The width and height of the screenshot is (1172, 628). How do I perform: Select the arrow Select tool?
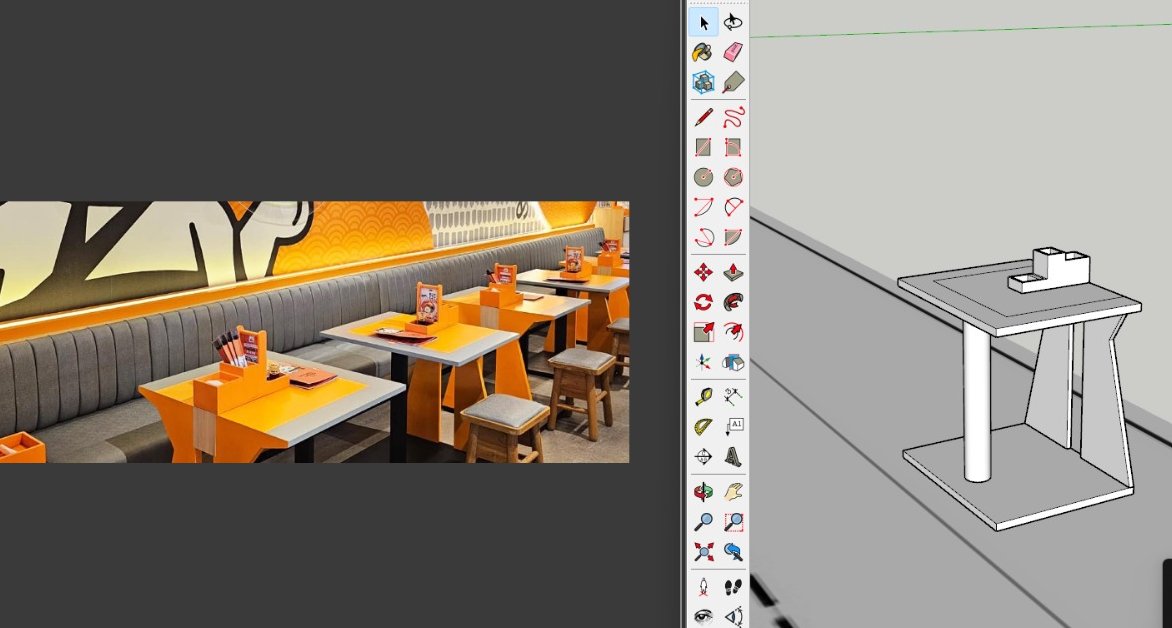pyautogui.click(x=703, y=22)
